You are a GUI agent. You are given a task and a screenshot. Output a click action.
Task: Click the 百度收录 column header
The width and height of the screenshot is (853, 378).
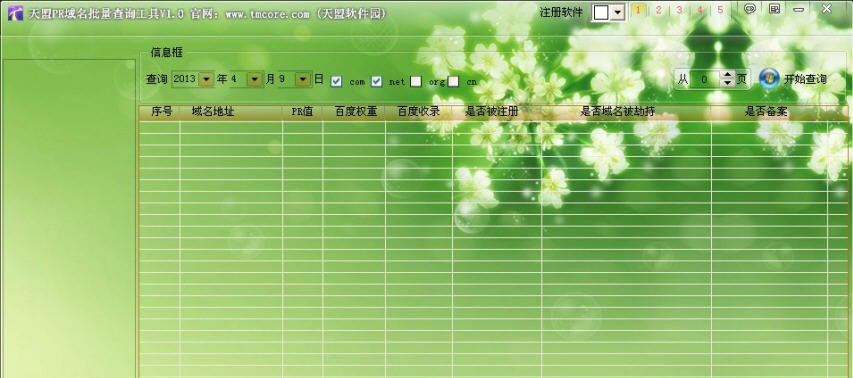click(418, 112)
